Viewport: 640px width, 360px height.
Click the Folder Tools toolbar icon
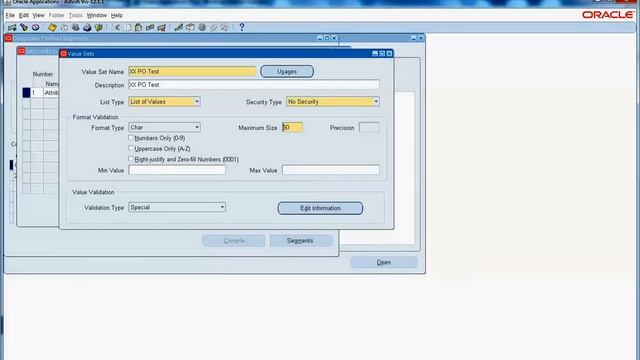tap(225, 27)
